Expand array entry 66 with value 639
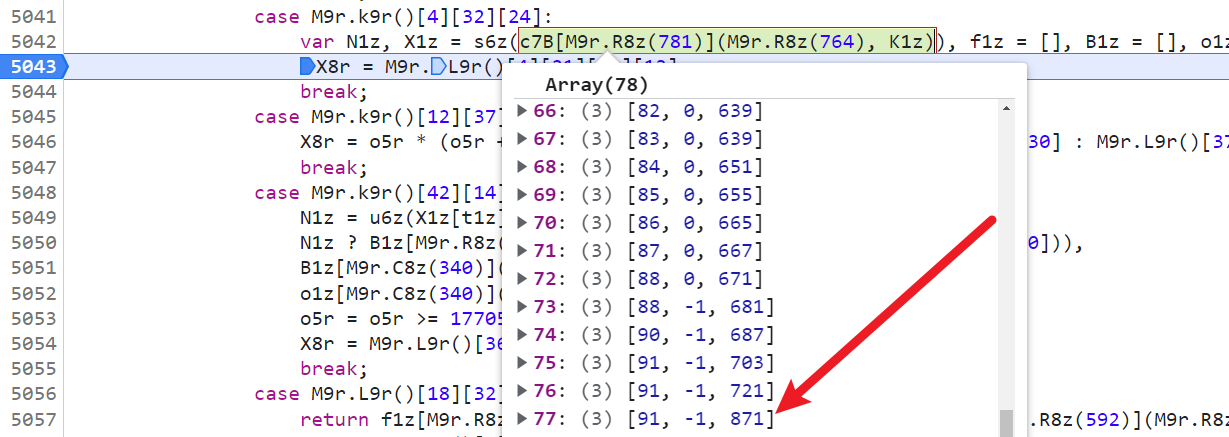This screenshot has width=1229, height=437. point(523,110)
